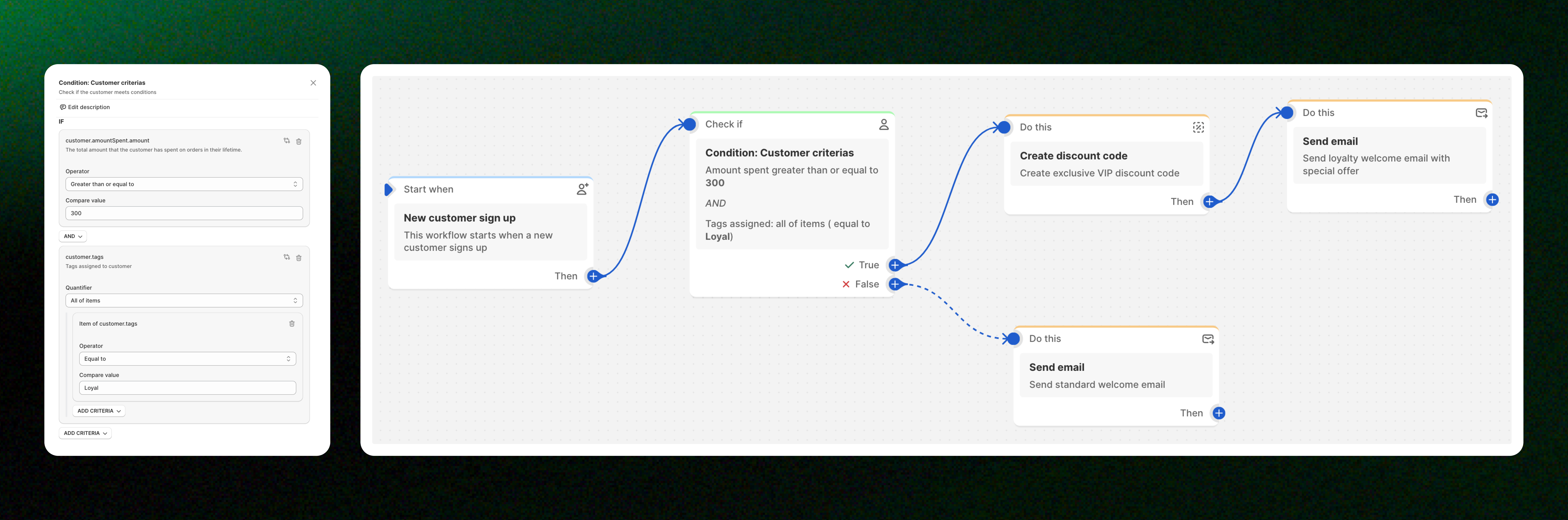This screenshot has width=1568, height=520.
Task: Click the replace icon for customer.amountSpent.amount
Action: 287,141
